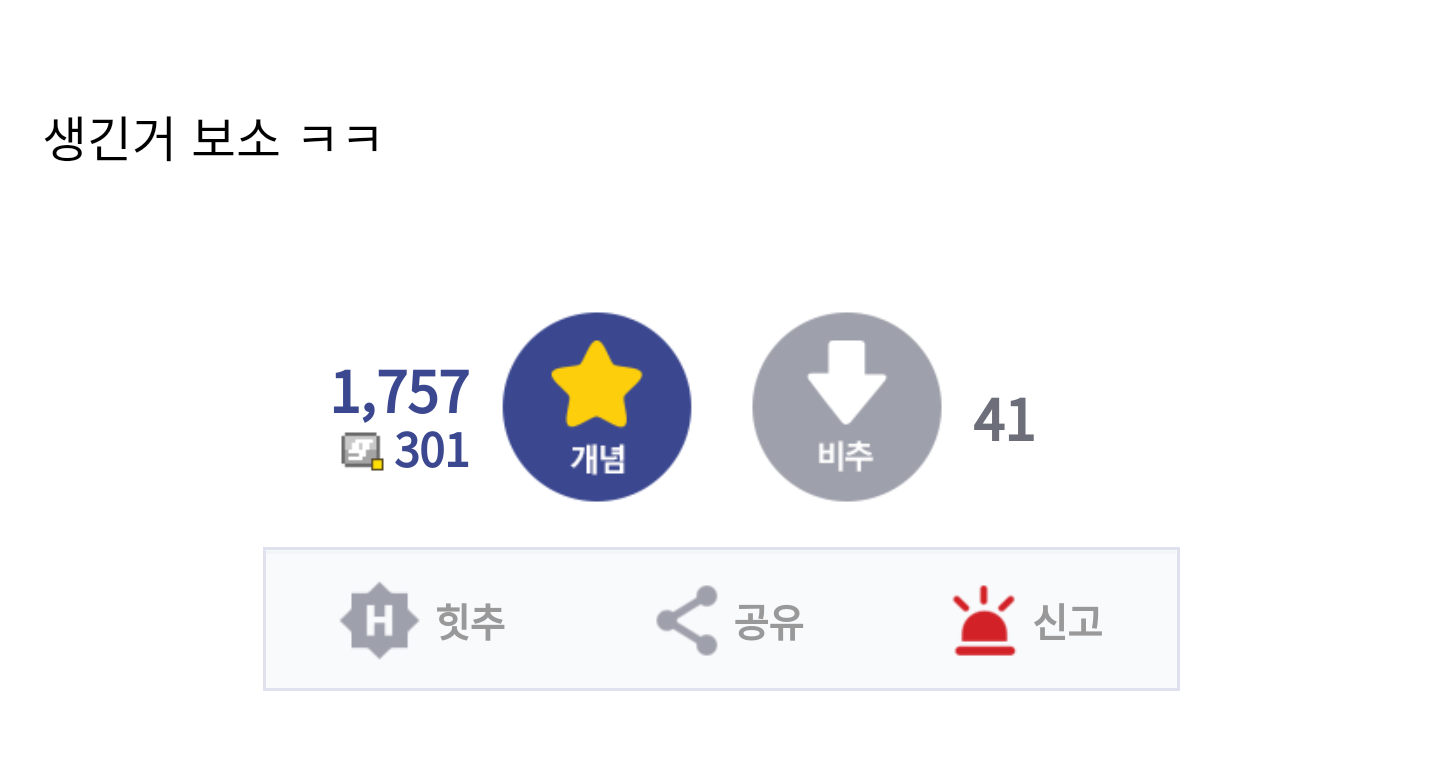Upvote using the blue 개념 circle button
The image size is (1439, 758).
coord(597,407)
